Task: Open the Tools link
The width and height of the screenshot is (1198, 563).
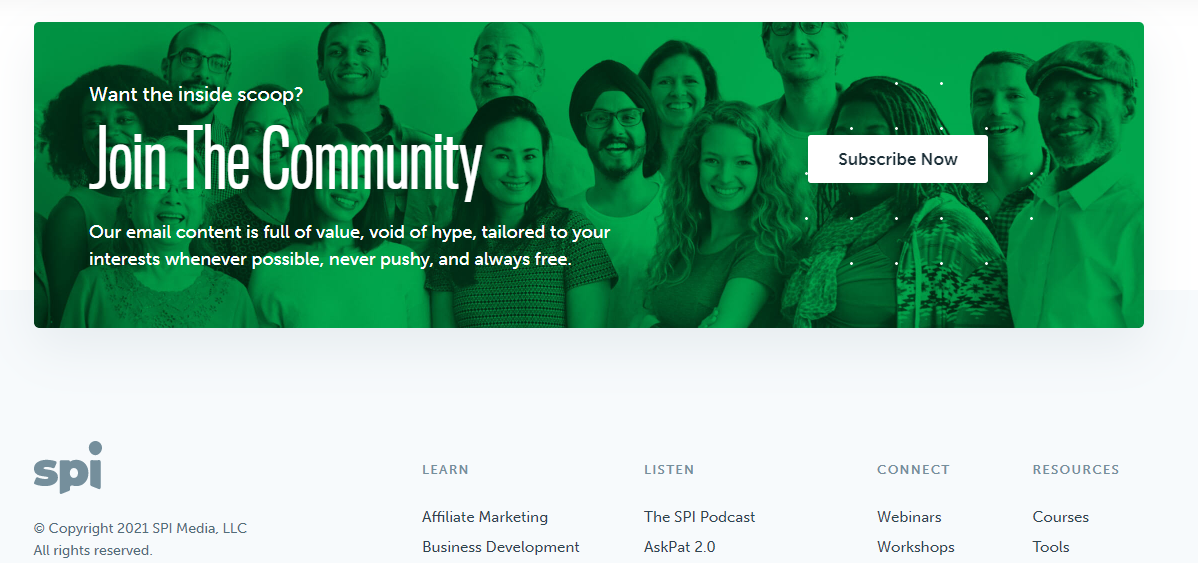Action: (1051, 547)
